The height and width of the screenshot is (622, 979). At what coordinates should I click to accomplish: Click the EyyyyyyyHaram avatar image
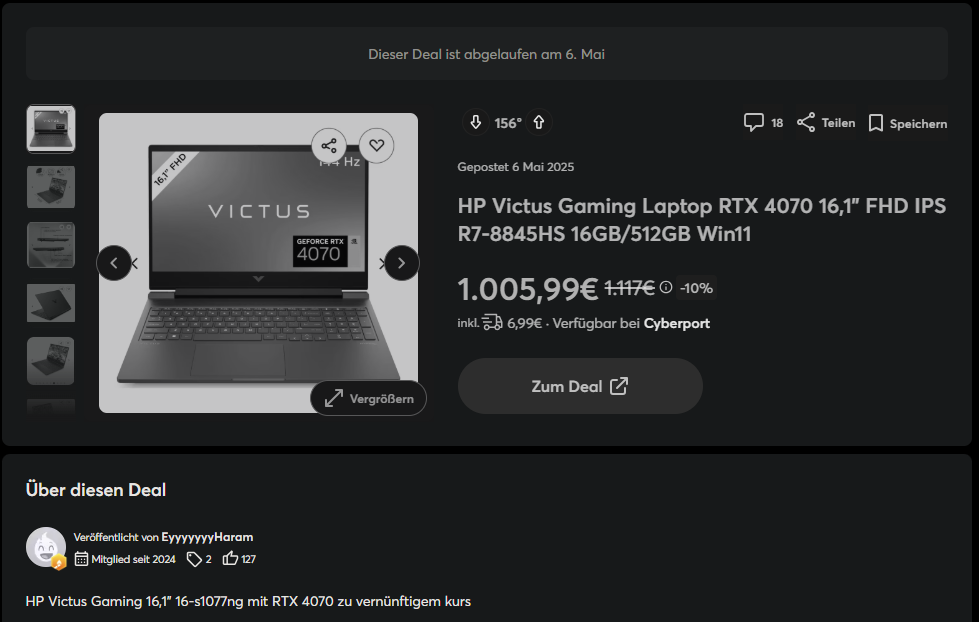coord(46,547)
